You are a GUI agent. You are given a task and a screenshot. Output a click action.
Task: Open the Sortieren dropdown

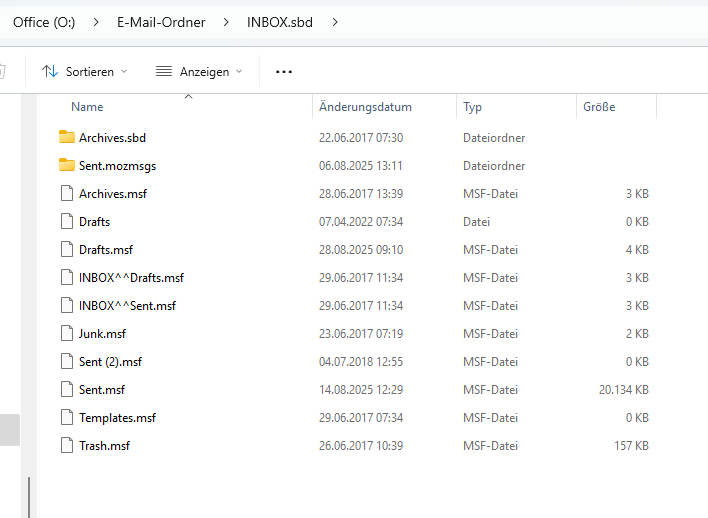85,72
